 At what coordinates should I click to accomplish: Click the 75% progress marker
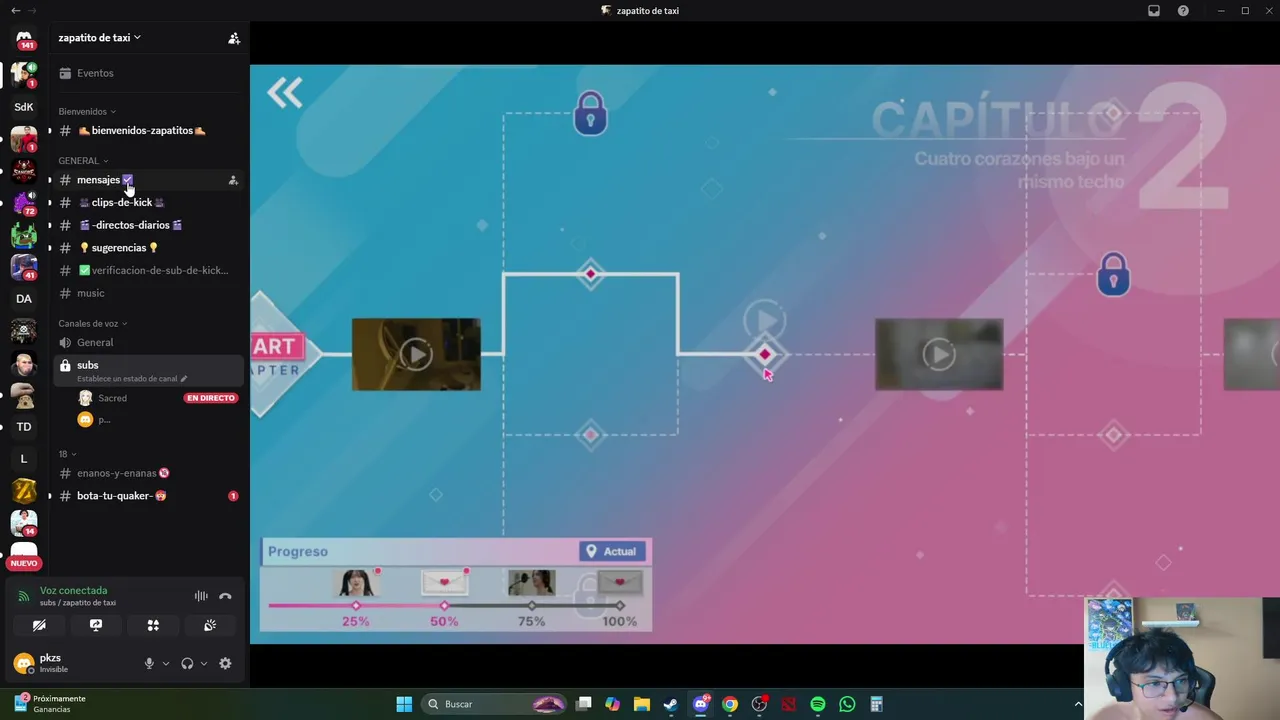531,606
